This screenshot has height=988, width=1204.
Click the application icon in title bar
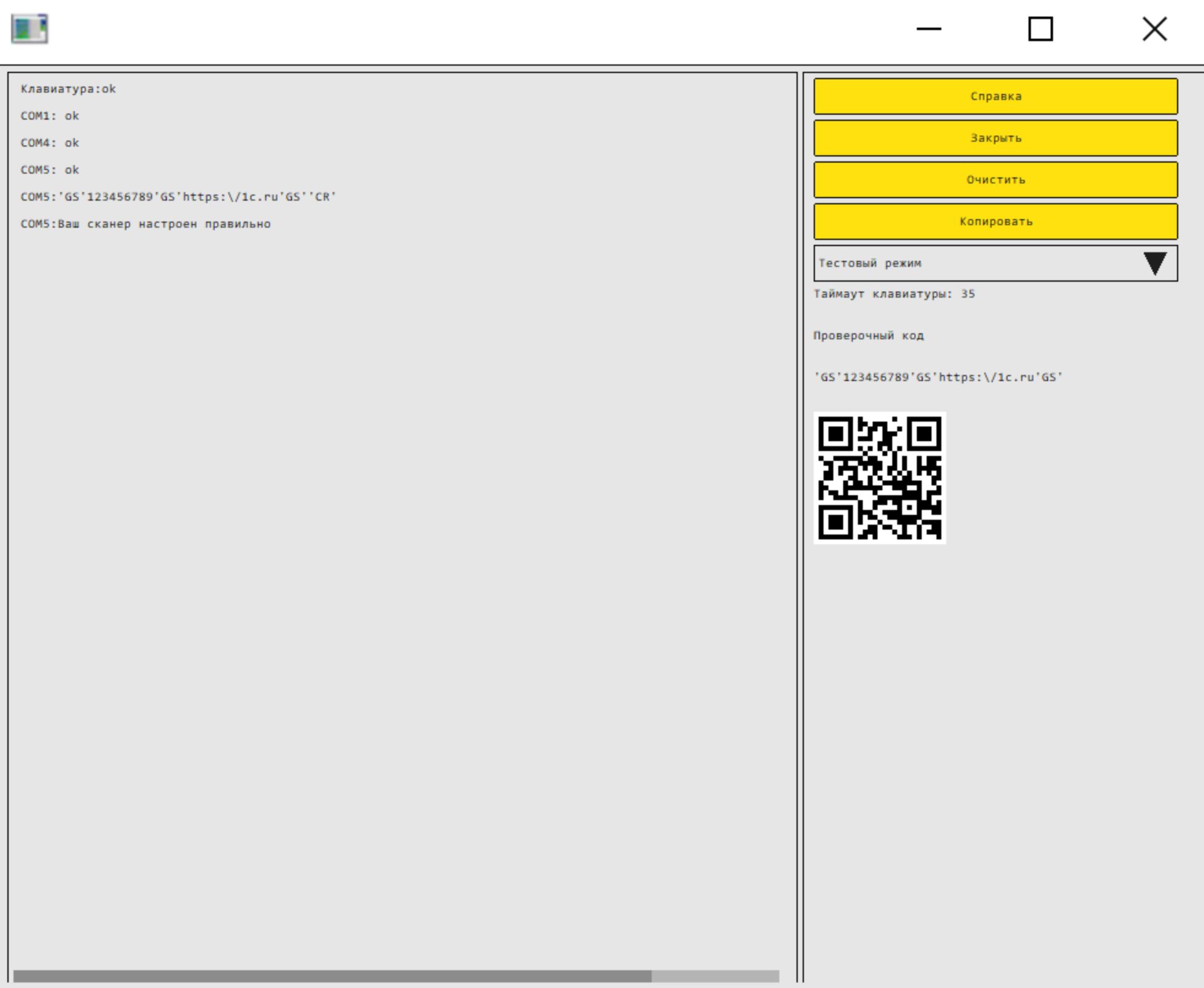[29, 29]
